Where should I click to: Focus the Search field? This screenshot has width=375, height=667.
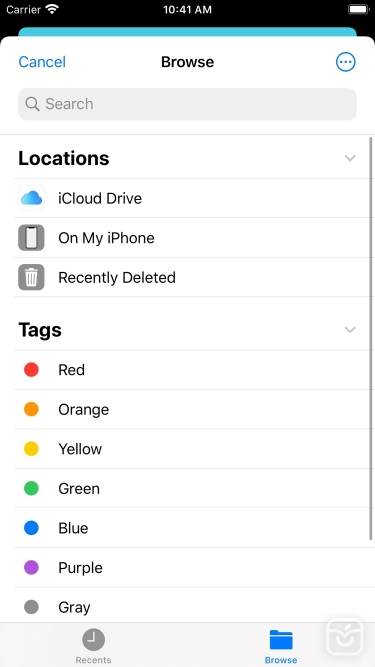(188, 104)
